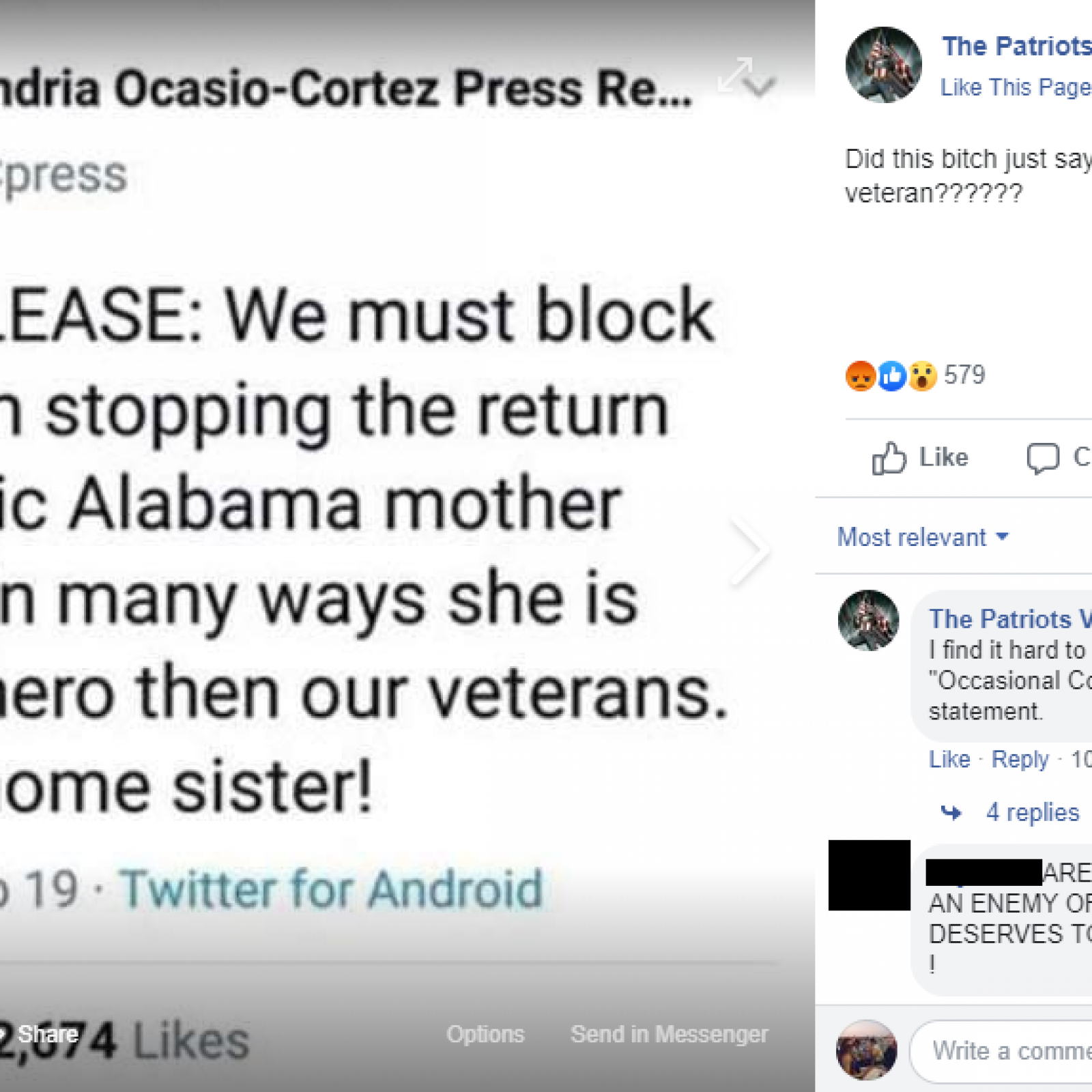Screen dimensions: 1092x1092
Task: Expand the 4 replies thread
Action: [1032, 812]
